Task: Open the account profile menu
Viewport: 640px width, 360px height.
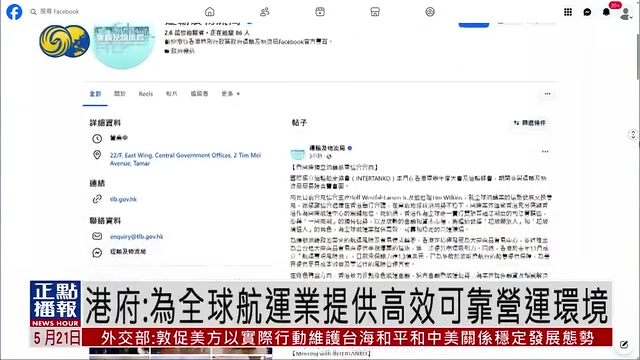Action: 625,13
